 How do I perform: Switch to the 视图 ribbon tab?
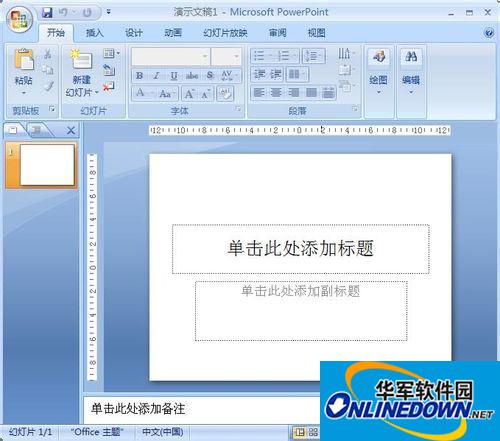[316, 33]
